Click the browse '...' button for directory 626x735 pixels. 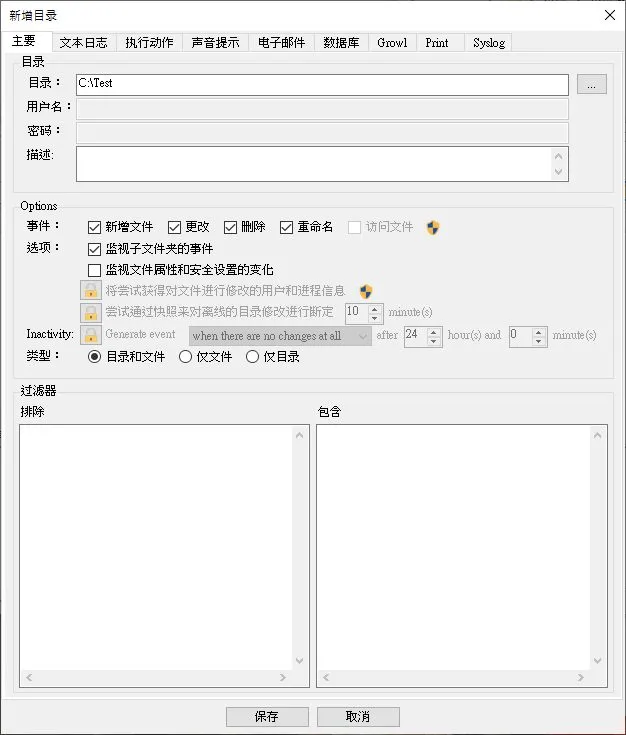[591, 84]
